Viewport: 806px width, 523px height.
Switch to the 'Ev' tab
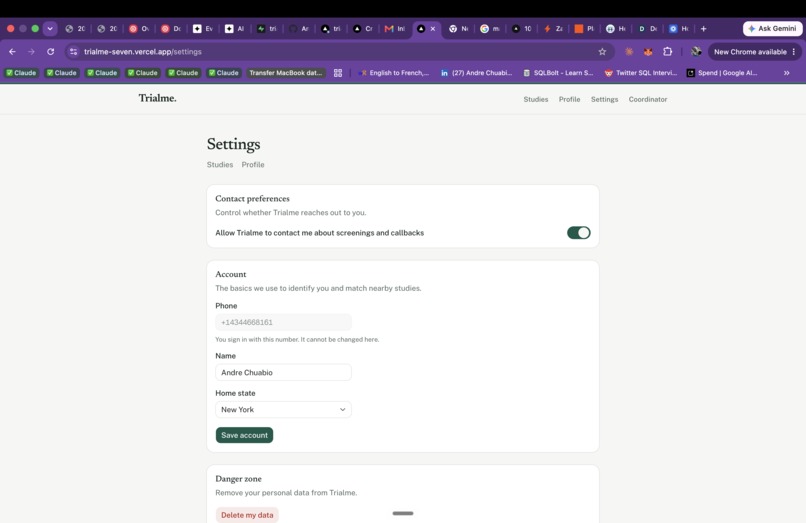[203, 29]
